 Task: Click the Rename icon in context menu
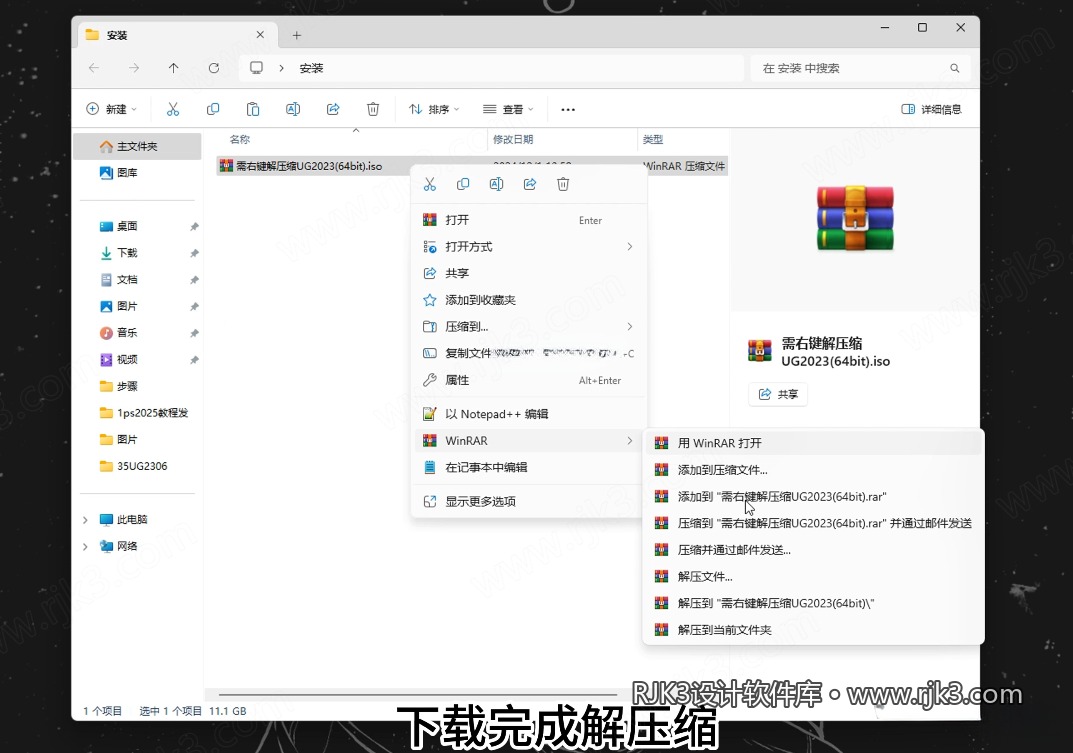click(497, 184)
